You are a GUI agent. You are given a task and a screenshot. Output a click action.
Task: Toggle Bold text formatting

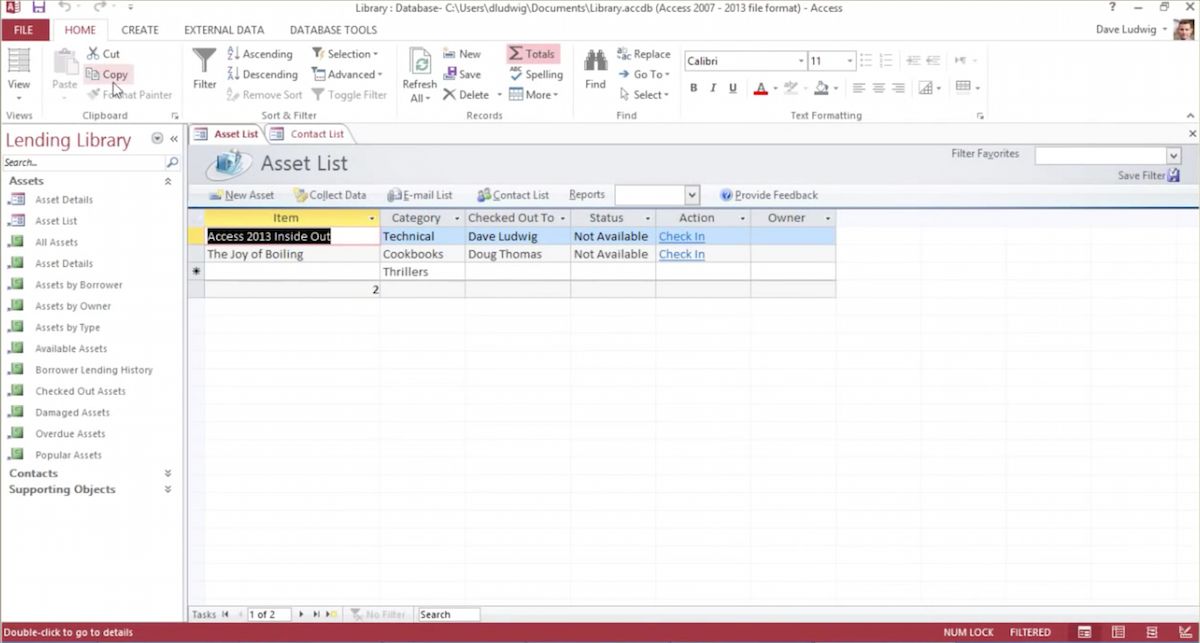[693, 88]
